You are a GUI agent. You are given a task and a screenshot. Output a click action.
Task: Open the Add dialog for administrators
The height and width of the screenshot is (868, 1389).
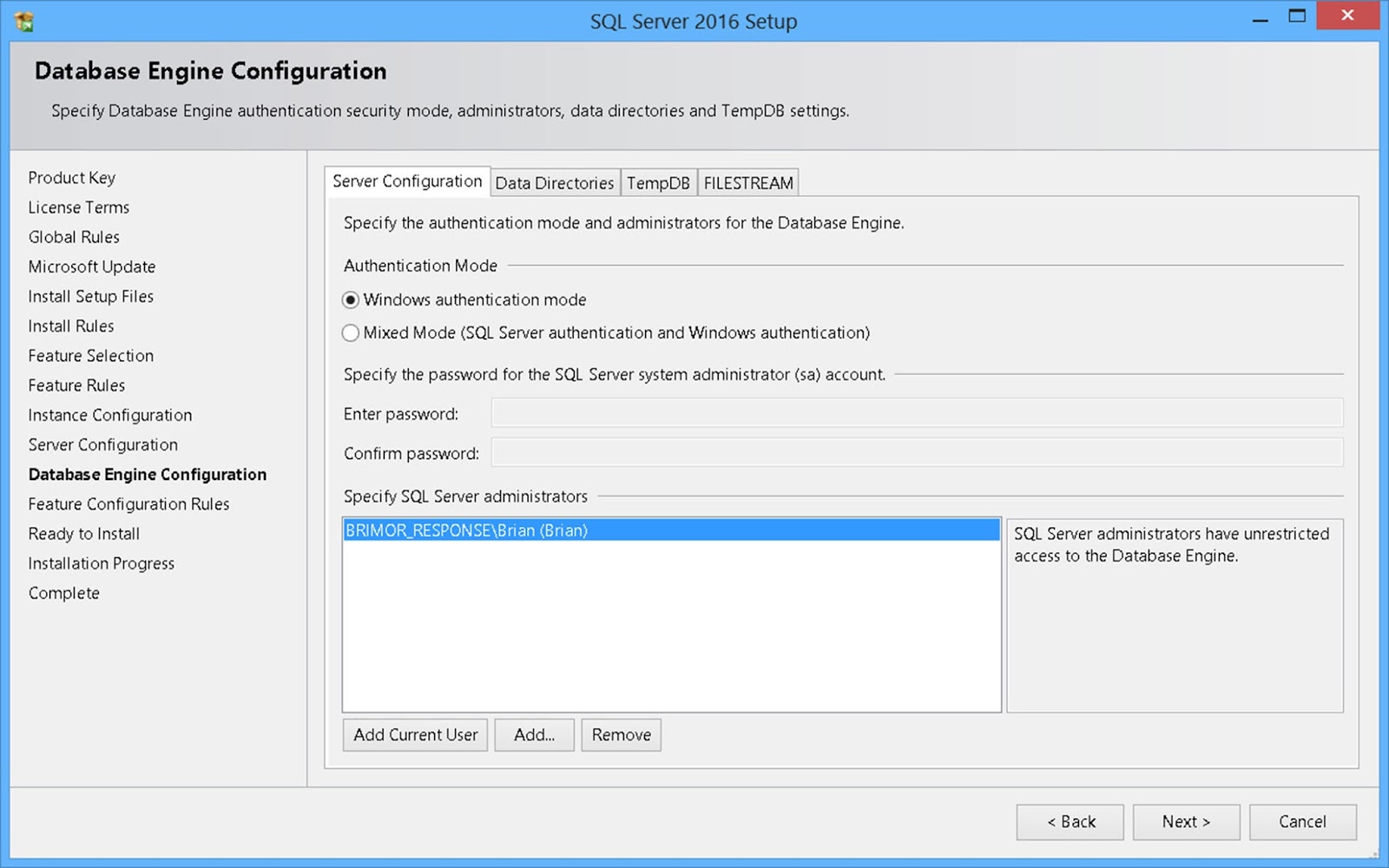pyautogui.click(x=534, y=735)
